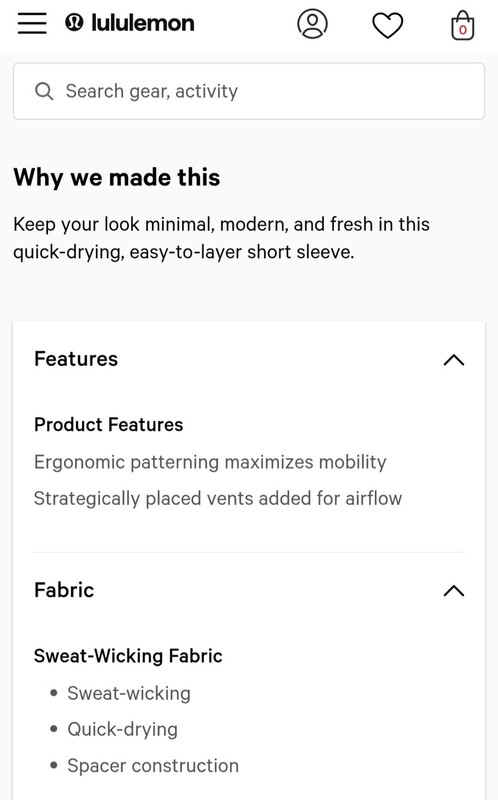Open the wishlist heart icon
The width and height of the screenshot is (498, 800).
(388, 26)
